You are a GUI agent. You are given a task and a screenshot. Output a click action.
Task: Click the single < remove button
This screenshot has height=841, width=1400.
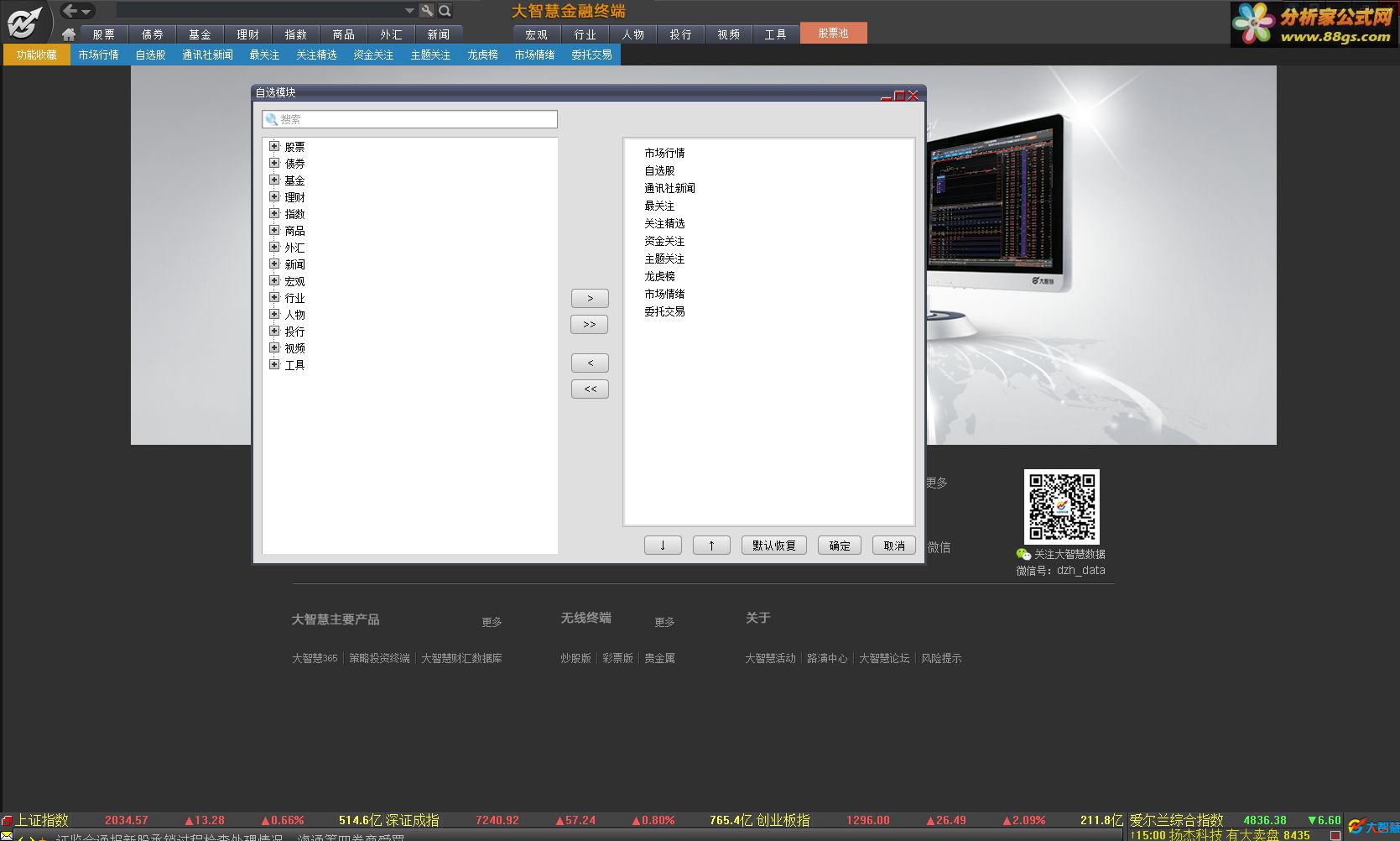[x=590, y=363]
